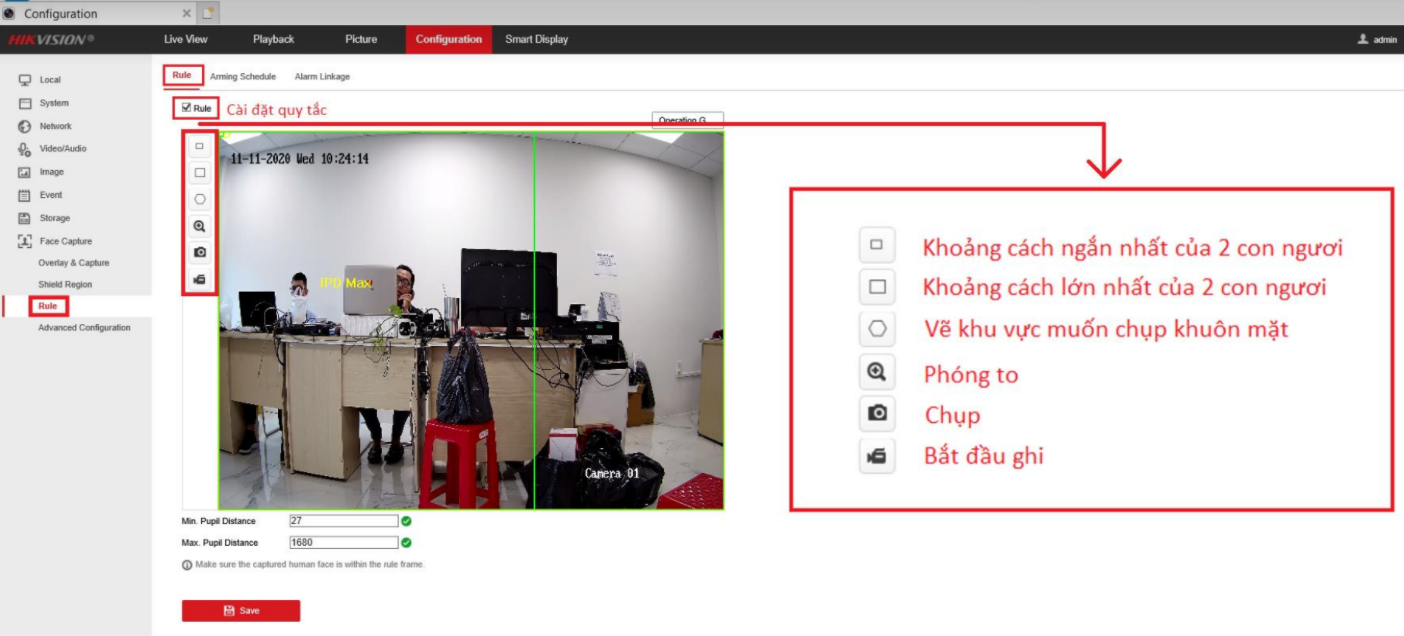The width and height of the screenshot is (1404, 636).
Task: Open the Playback page from the top menu
Action: (275, 40)
